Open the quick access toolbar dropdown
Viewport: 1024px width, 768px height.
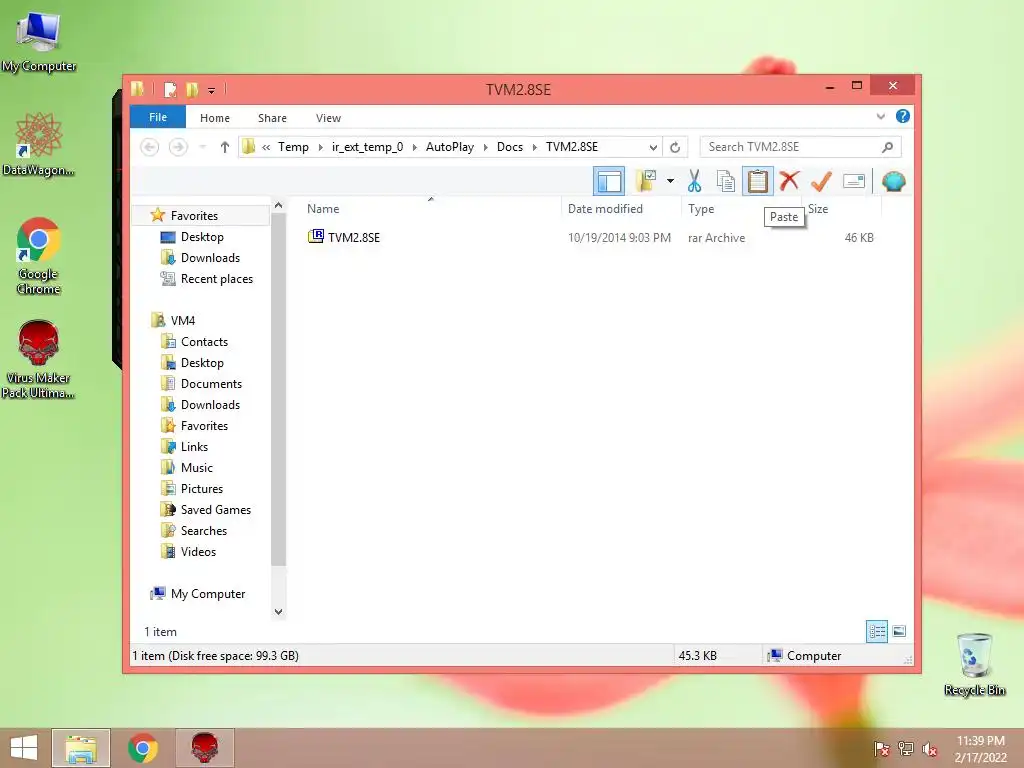(212, 90)
